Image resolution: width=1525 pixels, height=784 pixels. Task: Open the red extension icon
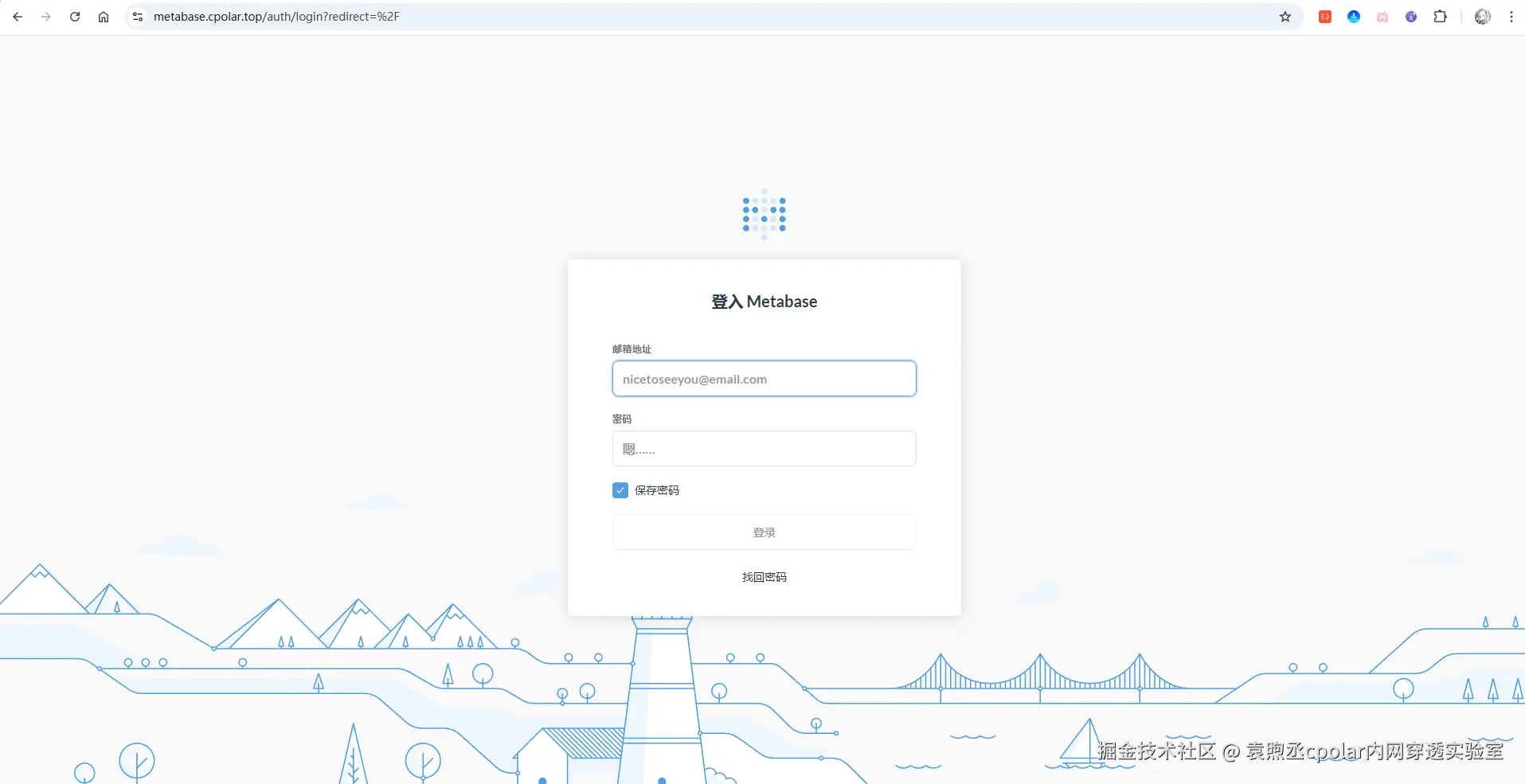1325,17
